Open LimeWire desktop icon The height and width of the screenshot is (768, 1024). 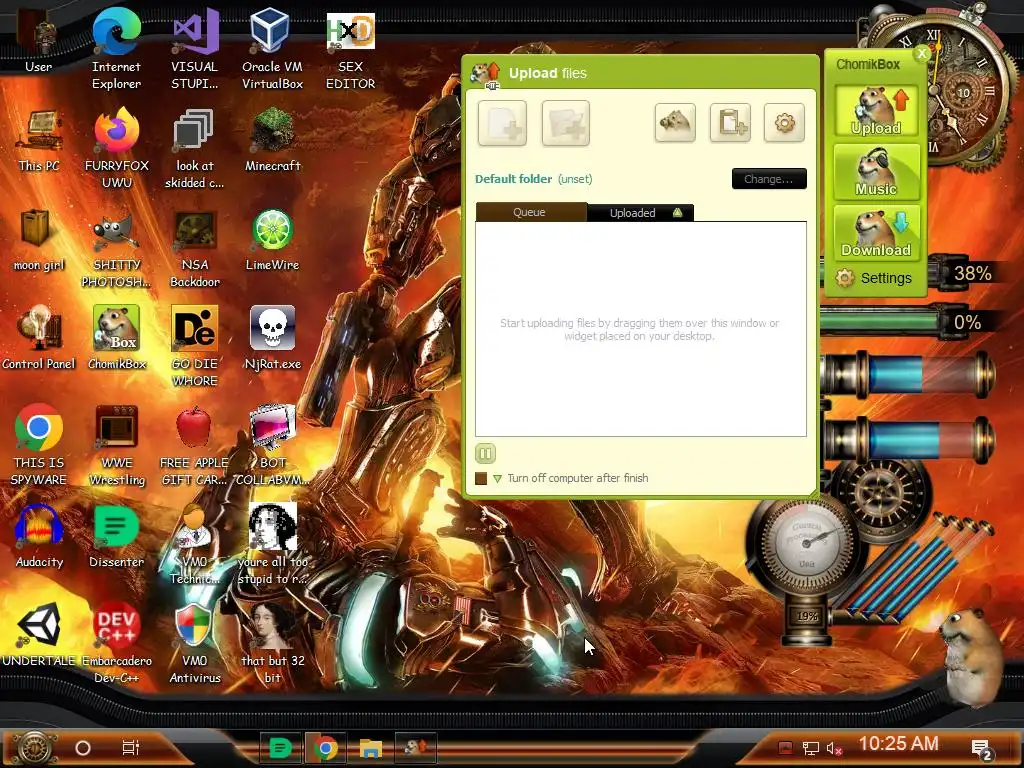(x=272, y=240)
